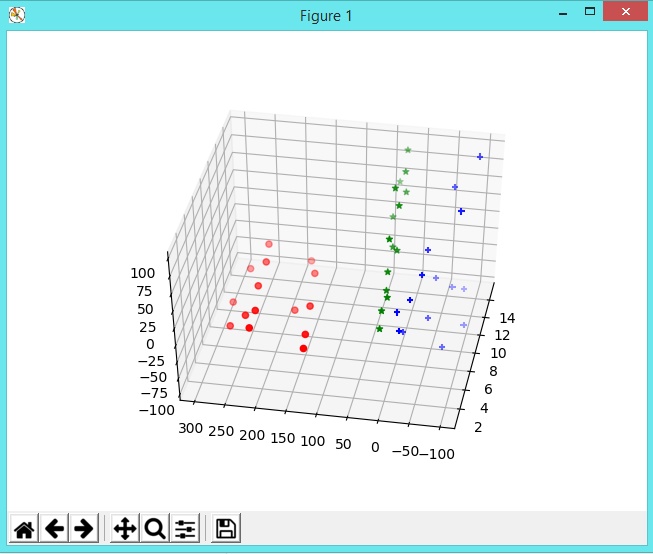Click the z-axis label "−100"
This screenshot has height=554, width=653.
(x=157, y=410)
